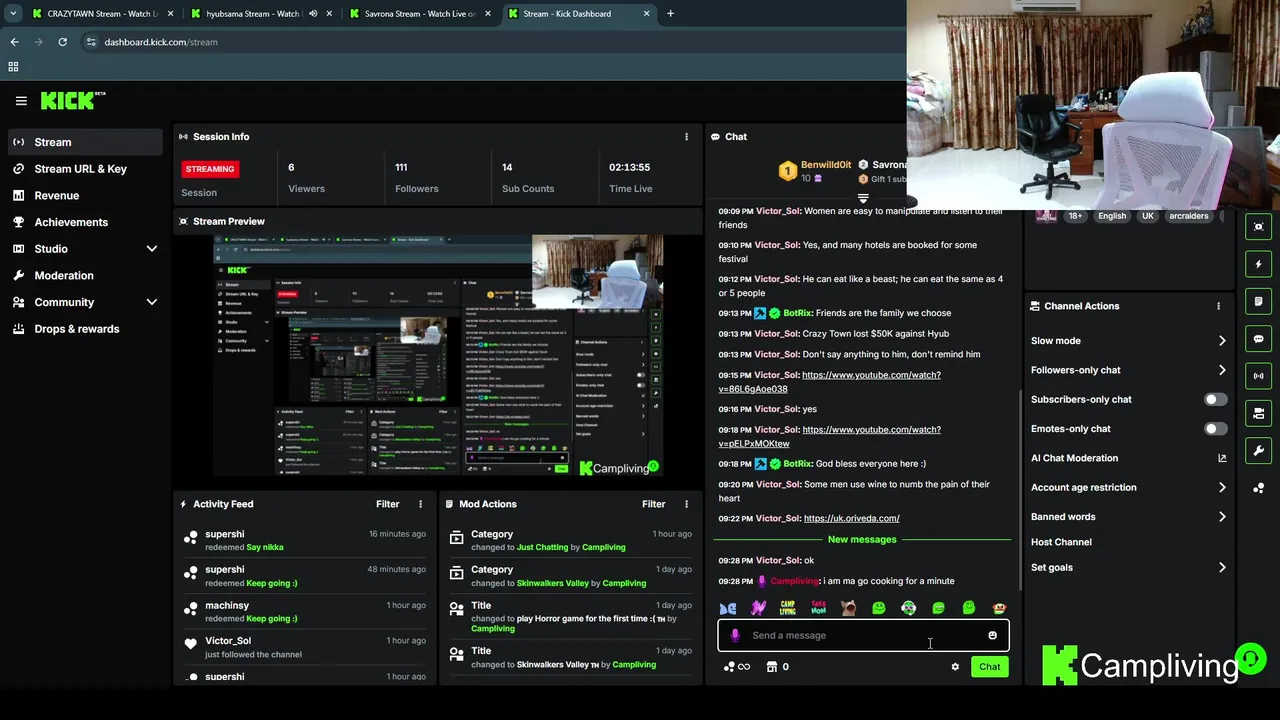Open the stream preview panel icon in right rail
Viewport: 1280px width, 720px height.
[x=1258, y=227]
